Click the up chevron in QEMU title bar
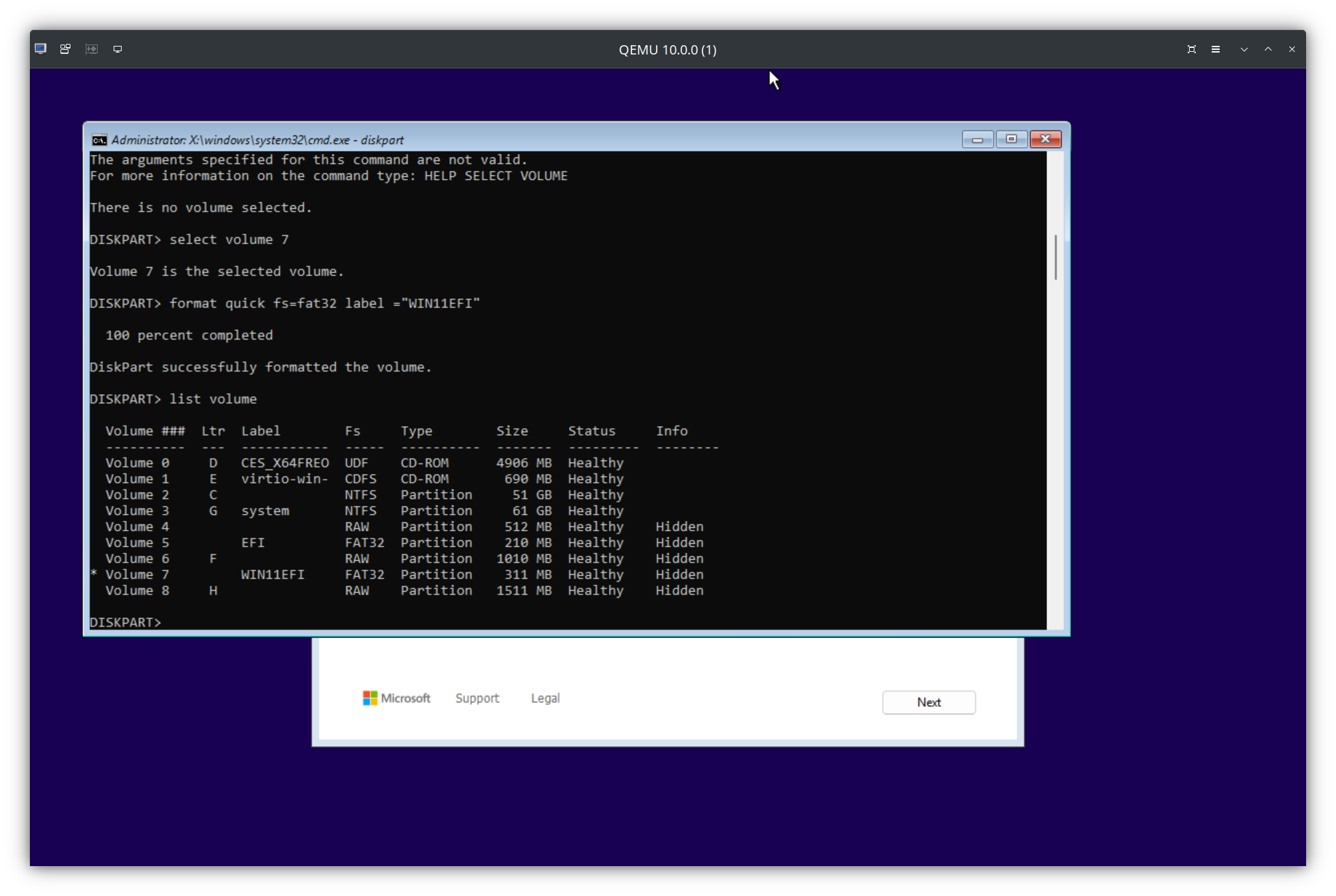 (x=1268, y=49)
